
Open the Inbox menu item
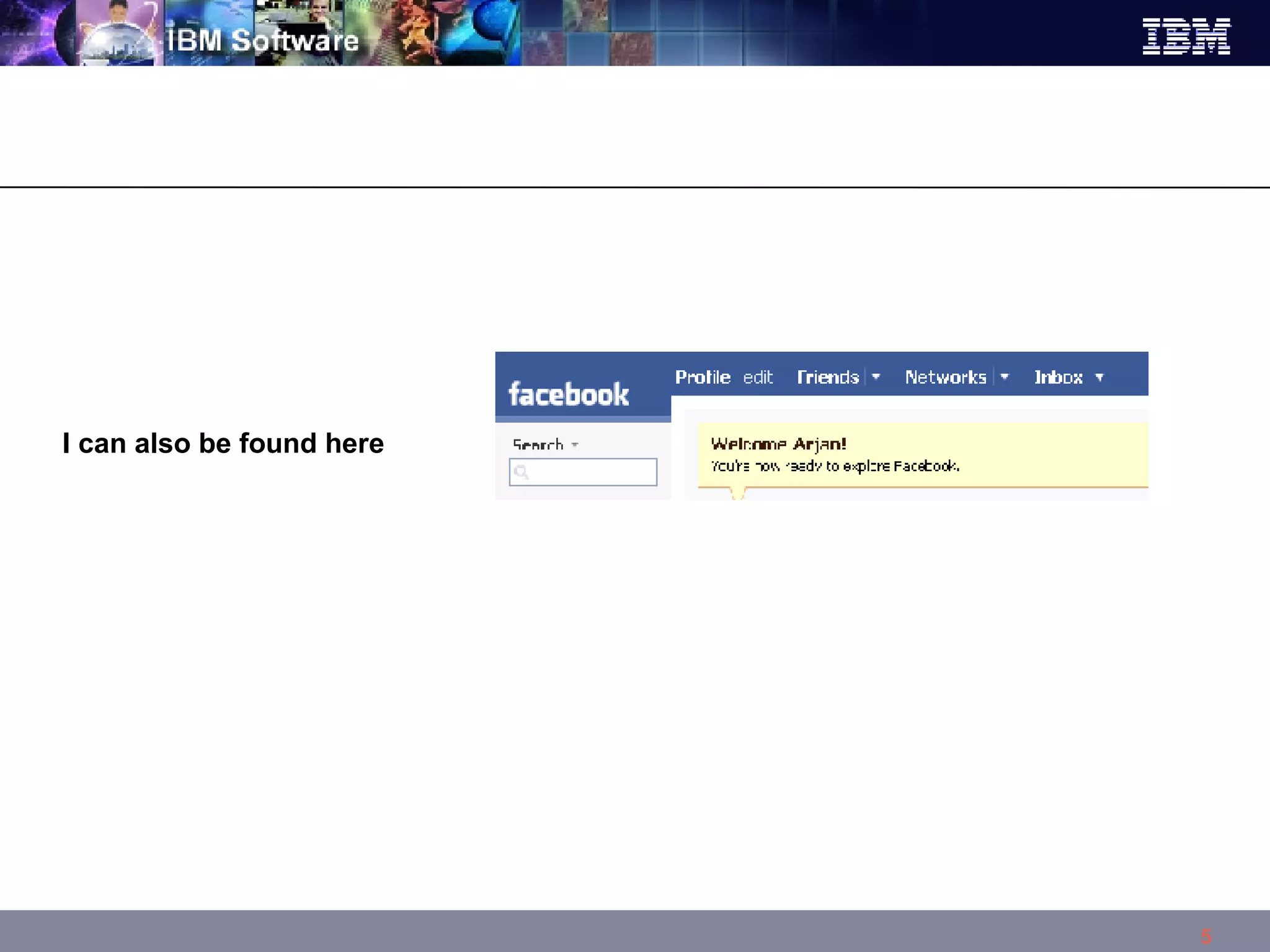coord(1058,377)
